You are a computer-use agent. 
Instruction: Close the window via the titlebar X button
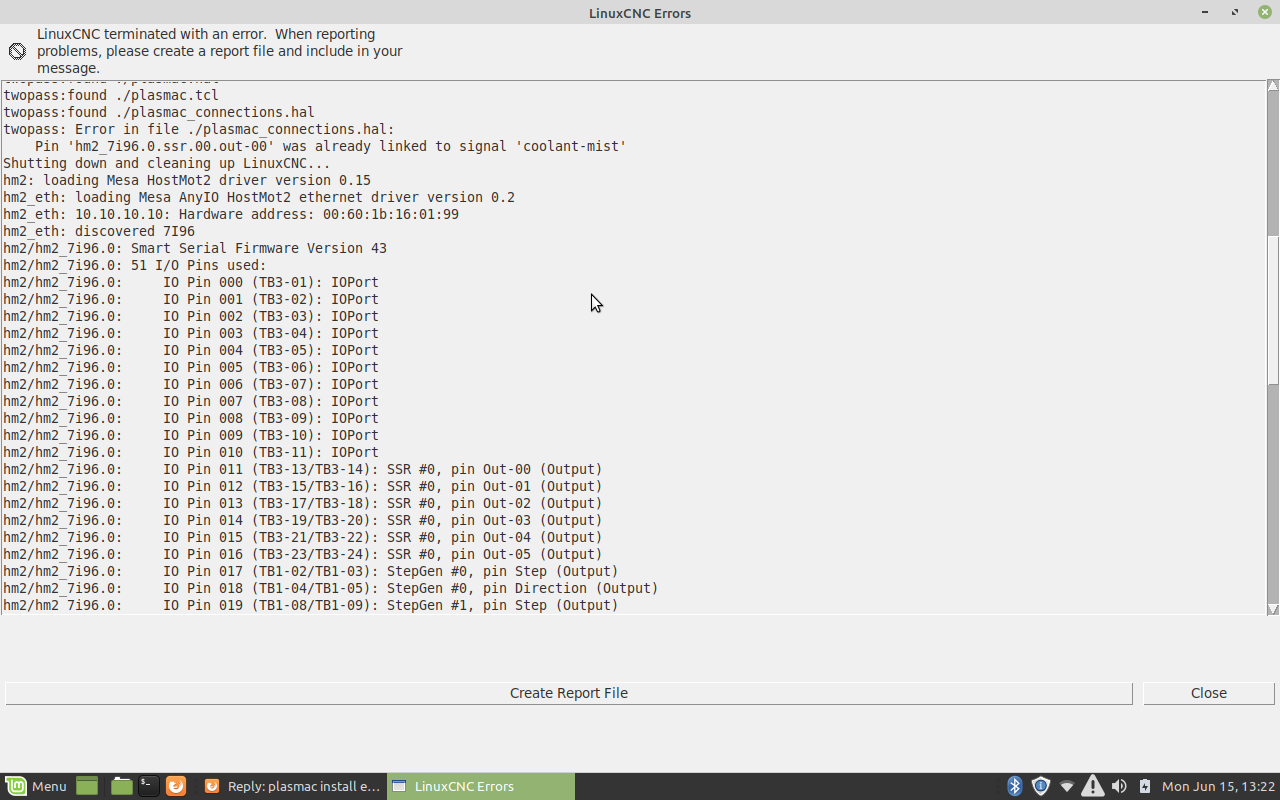click(x=1265, y=12)
